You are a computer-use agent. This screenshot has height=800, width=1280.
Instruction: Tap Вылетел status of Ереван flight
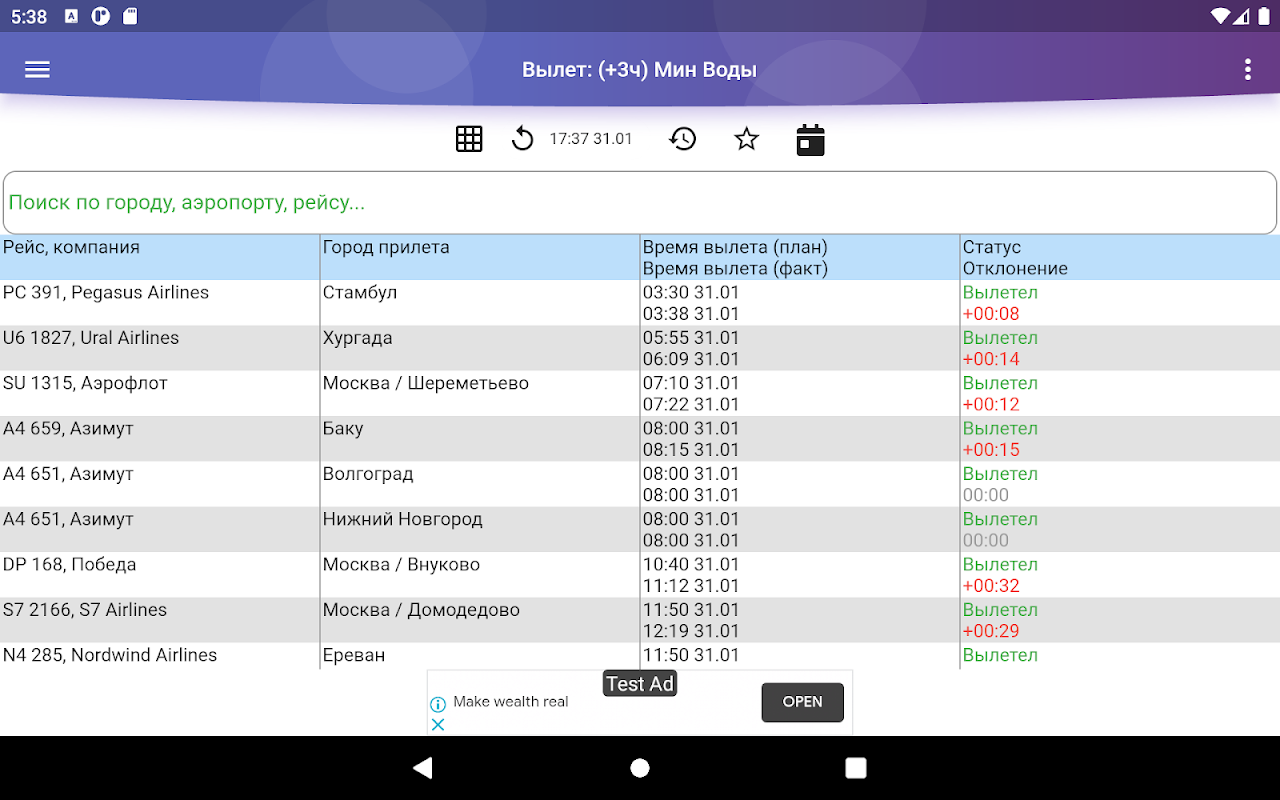(x=1000, y=655)
